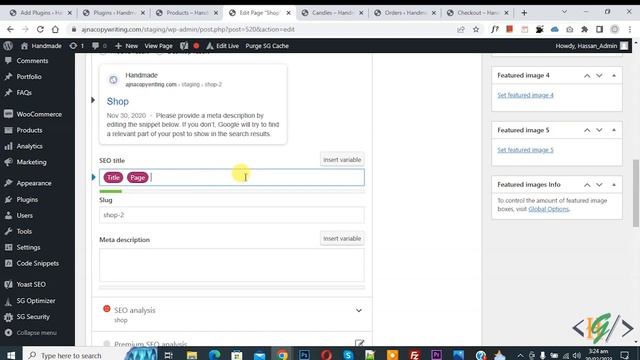Viewport: 640px width, 360px height.
Task: Click the Set featured image 5 link
Action: tap(525, 150)
